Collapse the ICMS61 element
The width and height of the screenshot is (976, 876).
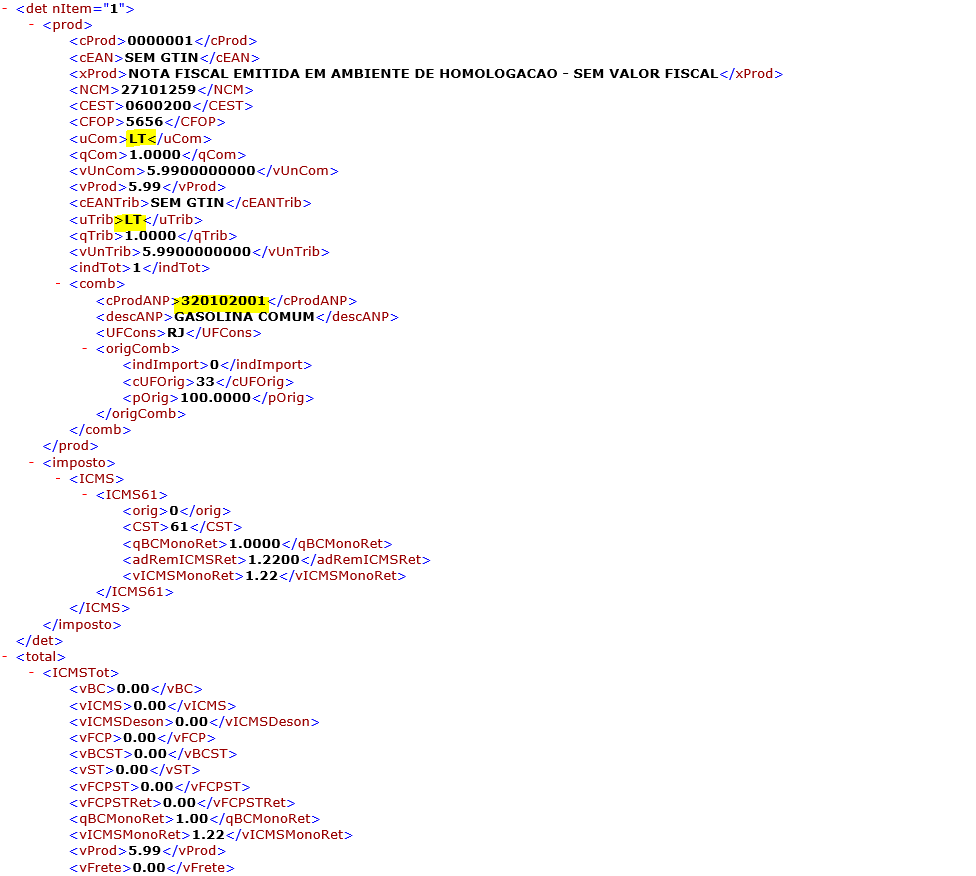[85, 495]
